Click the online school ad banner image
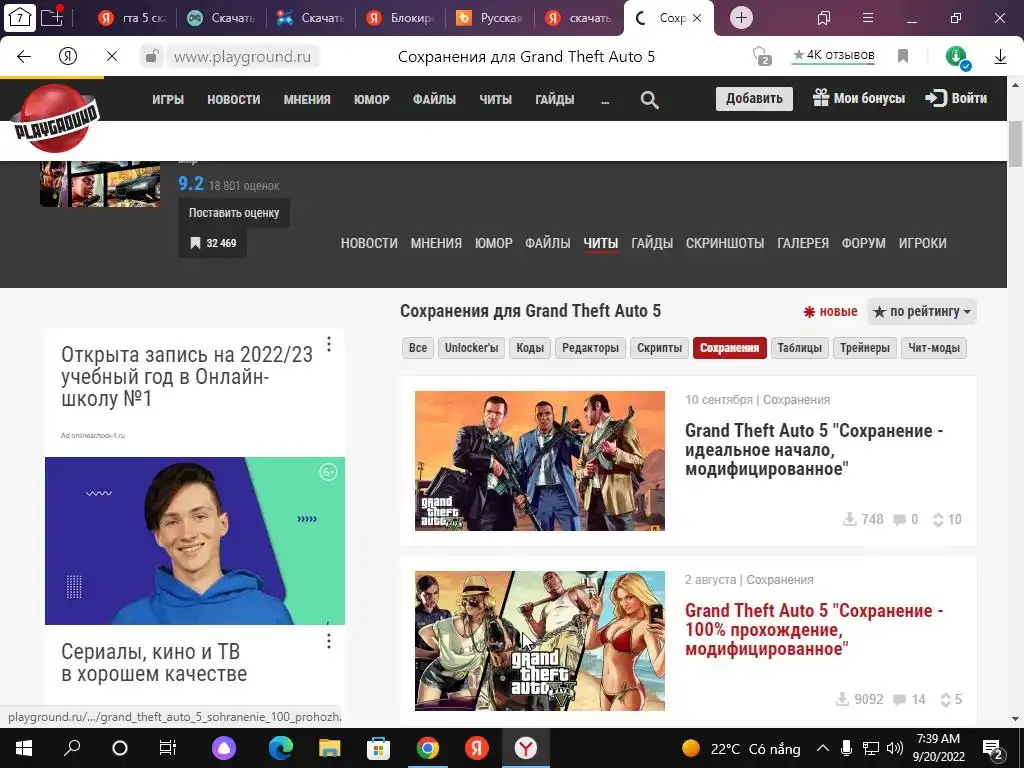Image resolution: width=1024 pixels, height=768 pixels. pyautogui.click(x=195, y=541)
